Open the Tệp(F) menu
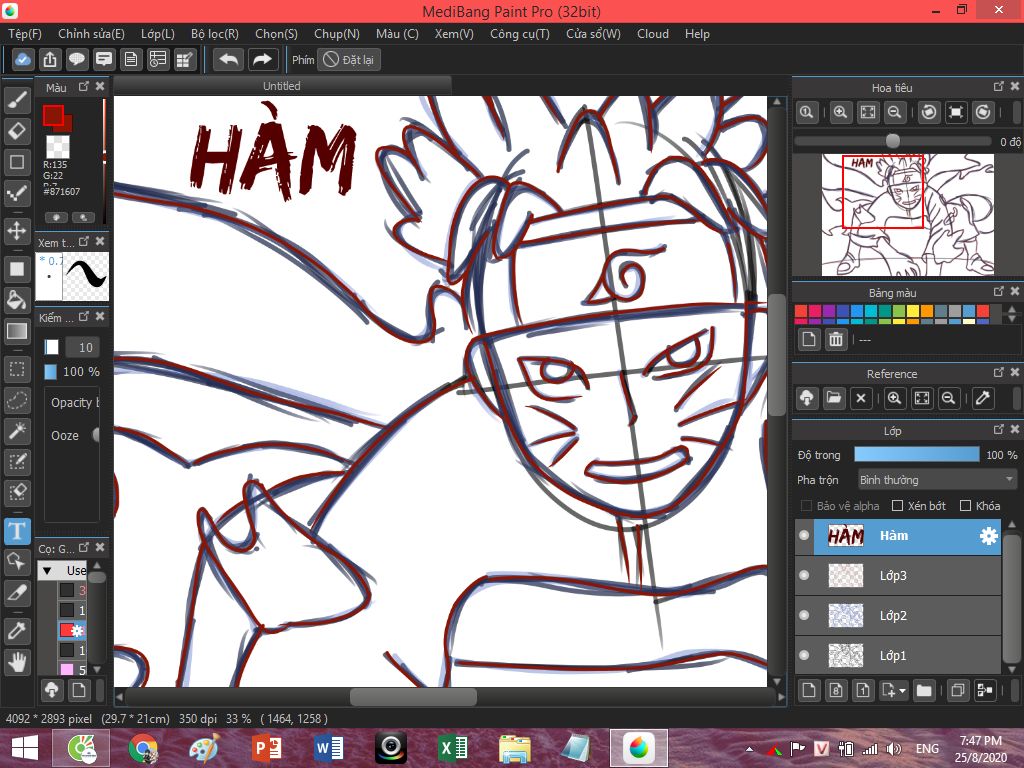The height and width of the screenshot is (768, 1024). click(25, 34)
